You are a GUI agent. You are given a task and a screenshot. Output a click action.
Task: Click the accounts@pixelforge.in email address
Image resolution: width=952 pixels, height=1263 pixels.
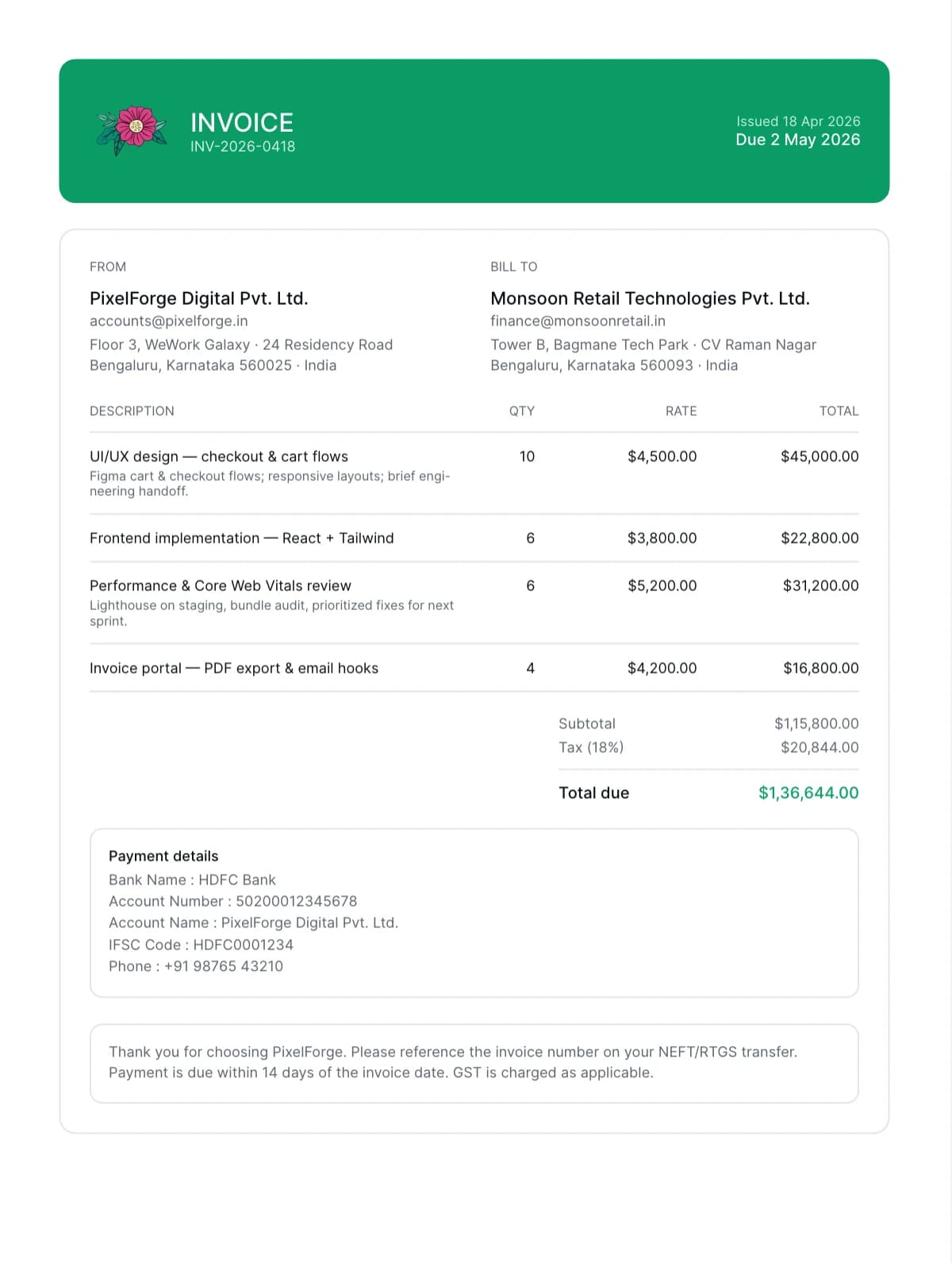point(169,321)
